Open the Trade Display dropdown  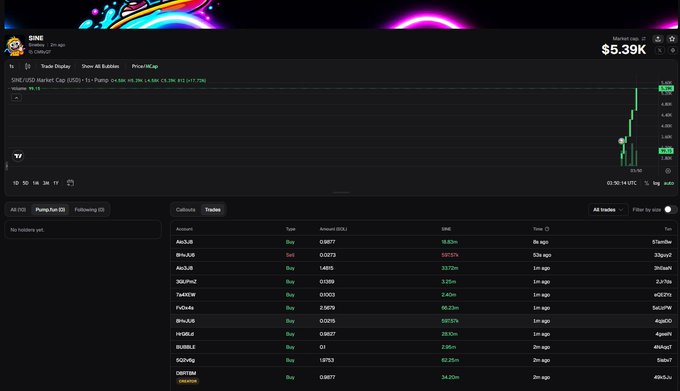coord(56,66)
